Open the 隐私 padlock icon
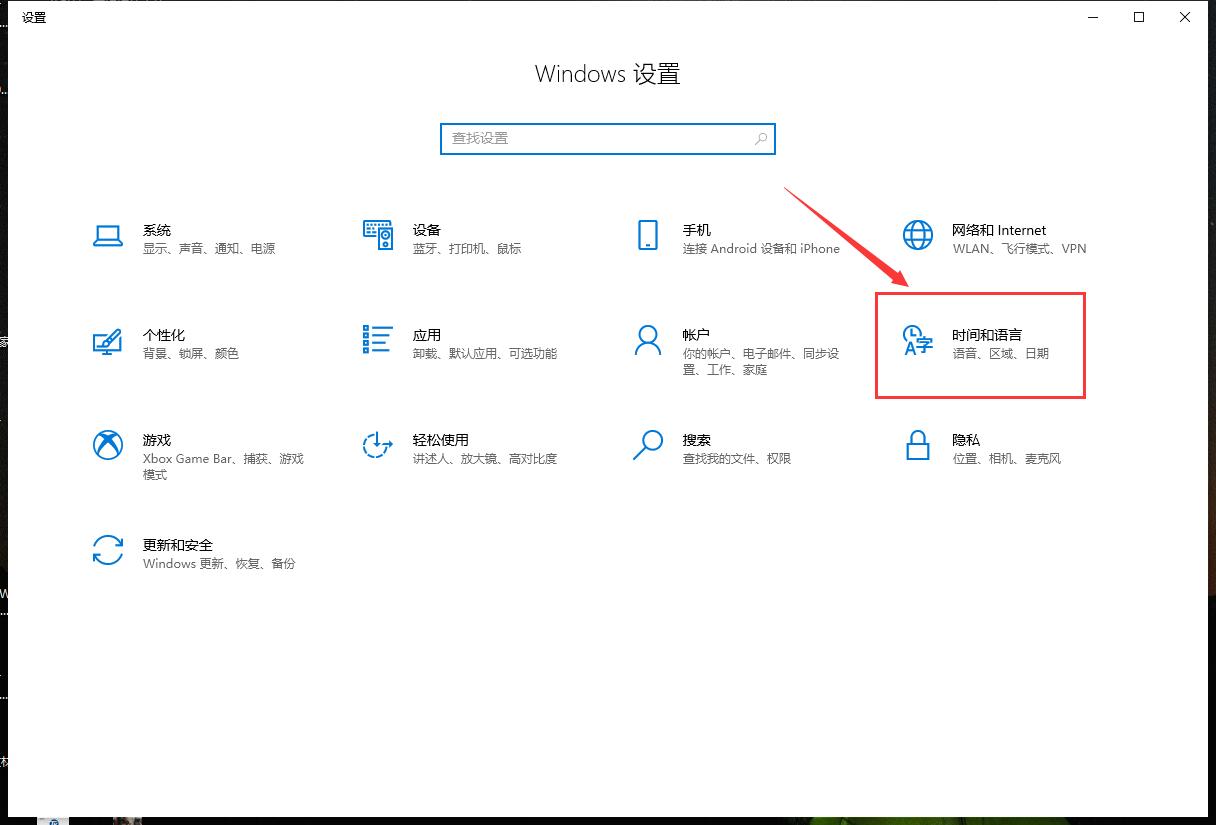 click(x=918, y=445)
